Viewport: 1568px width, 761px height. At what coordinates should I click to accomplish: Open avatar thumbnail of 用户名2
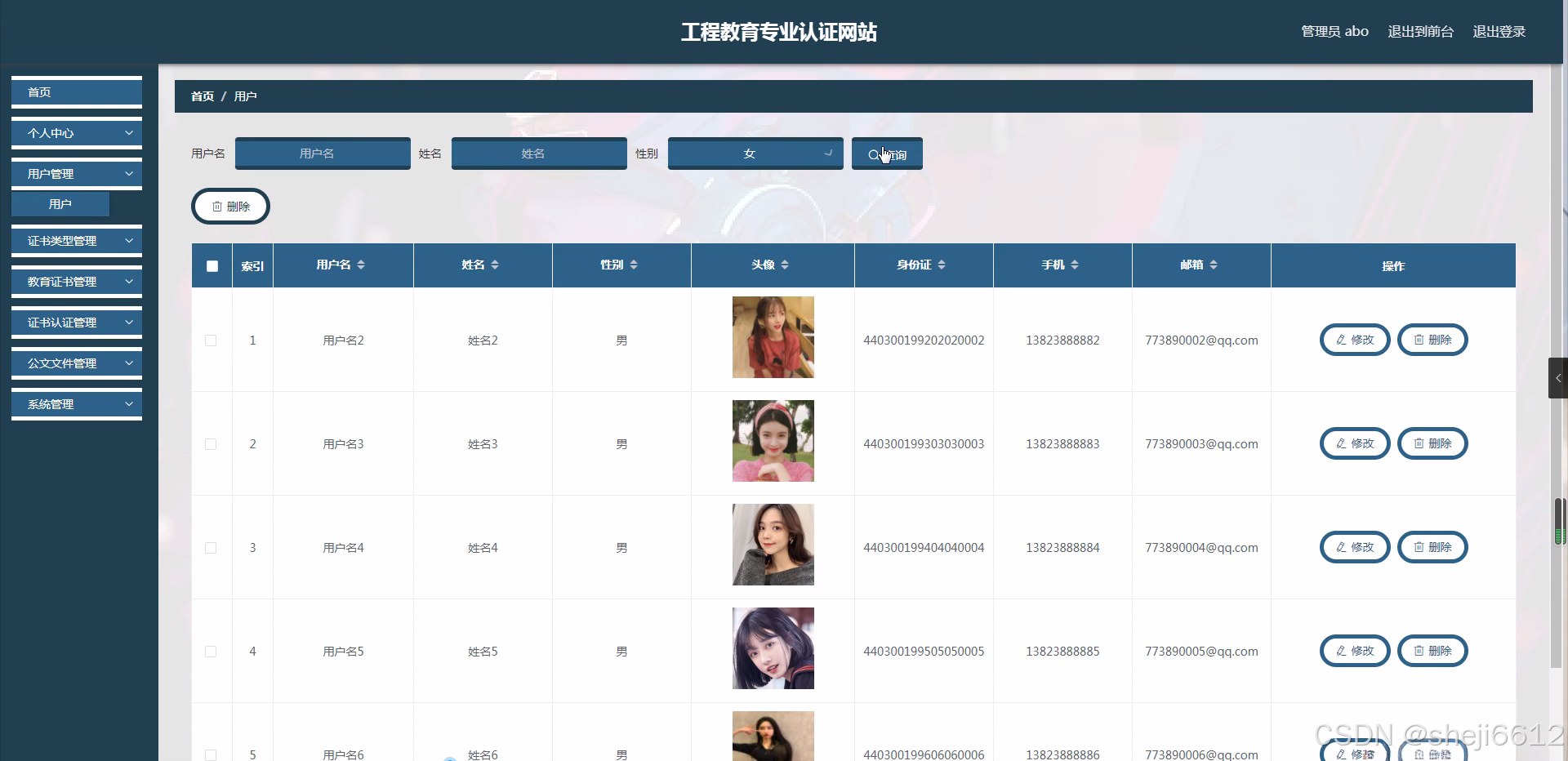773,337
